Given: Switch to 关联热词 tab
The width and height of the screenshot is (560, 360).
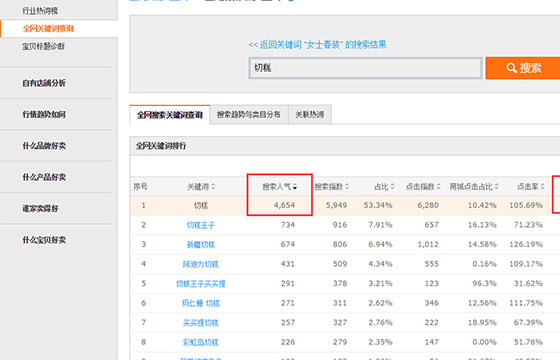Looking at the screenshot, I should (x=310, y=115).
